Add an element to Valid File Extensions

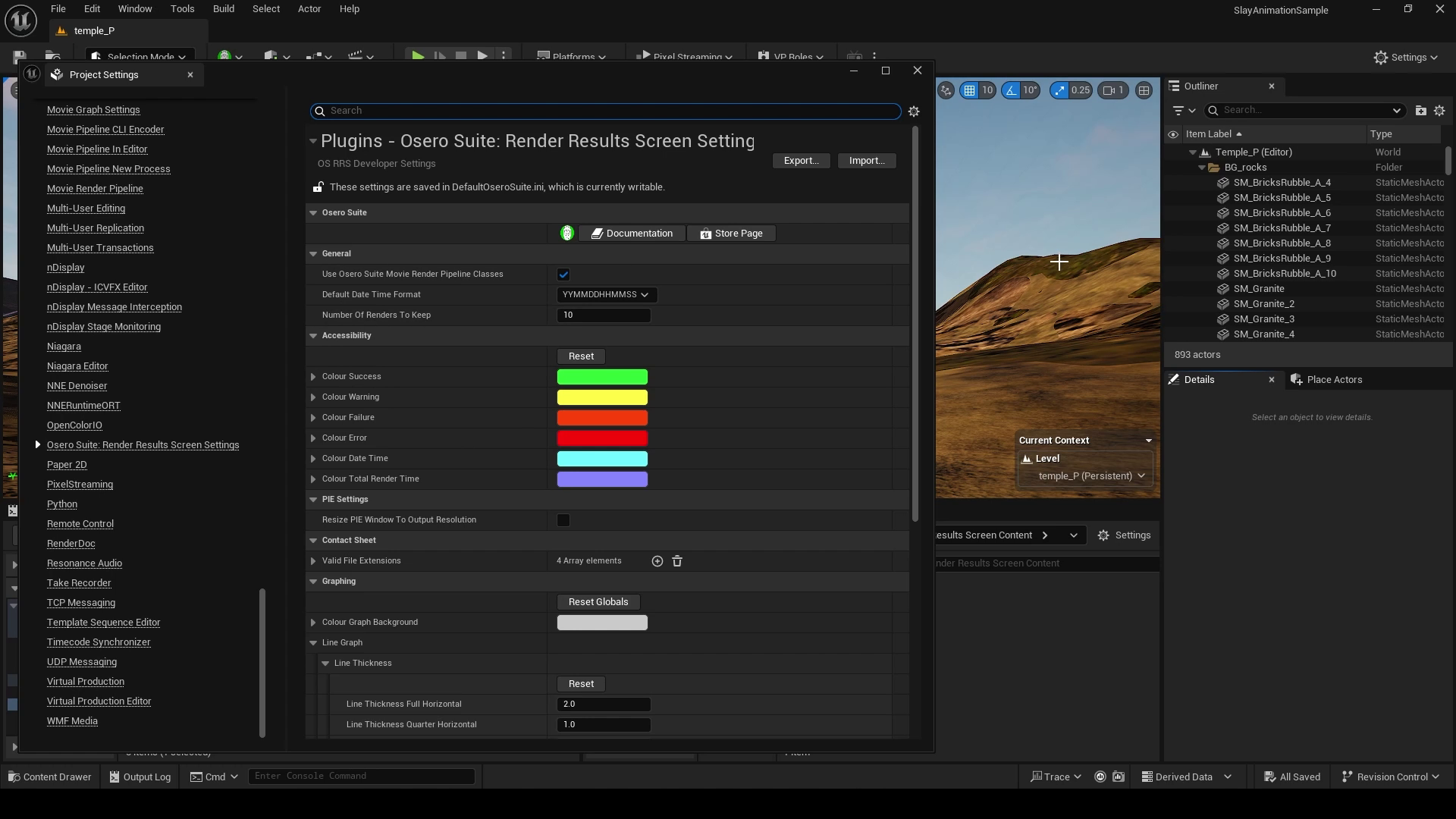(657, 561)
